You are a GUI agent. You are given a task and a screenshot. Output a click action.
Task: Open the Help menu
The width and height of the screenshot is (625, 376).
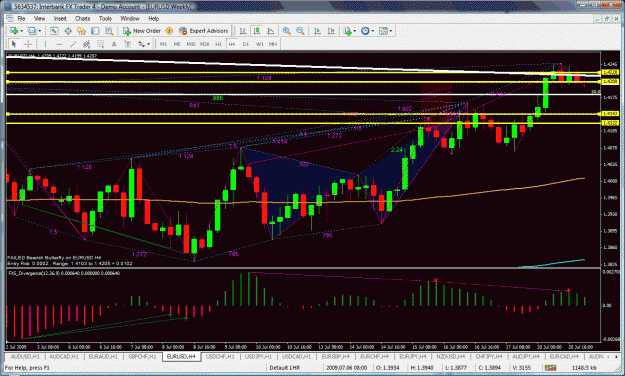153,18
